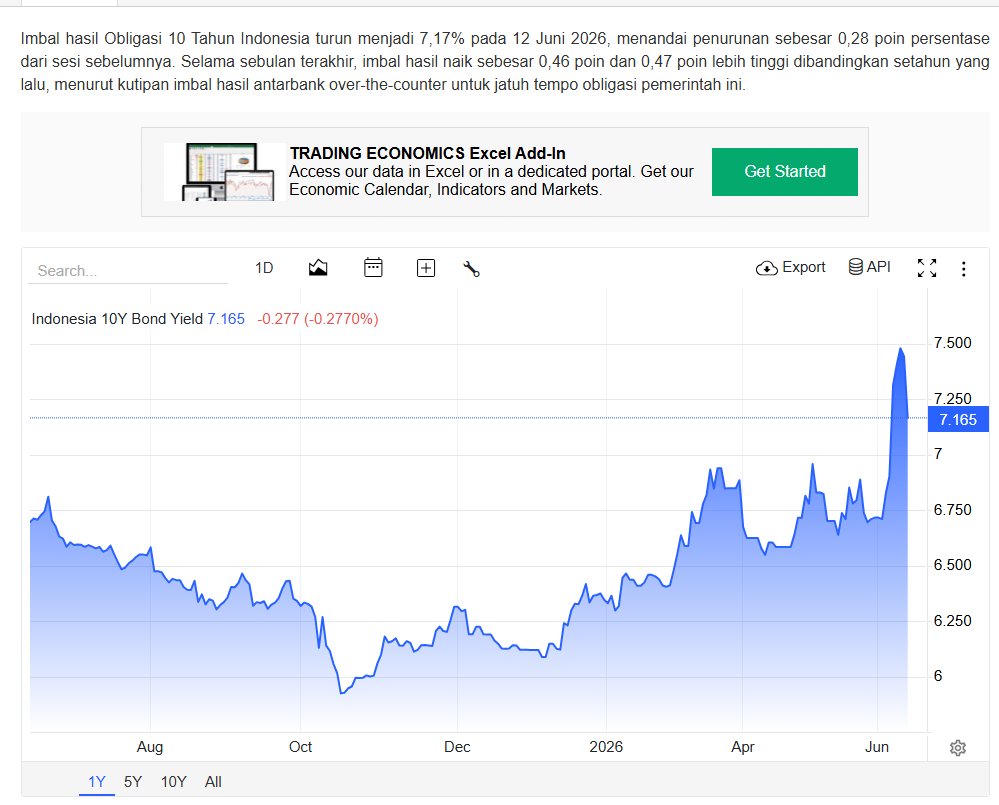
Task: Click the Oct x-axis label
Action: 300,747
